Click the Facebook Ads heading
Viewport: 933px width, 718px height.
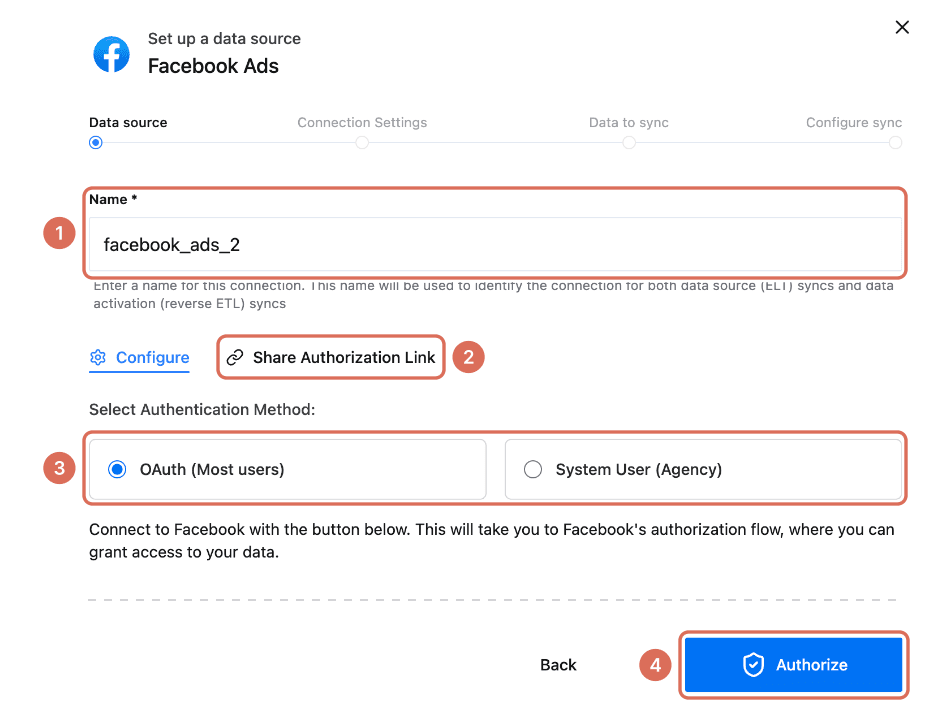pos(213,66)
